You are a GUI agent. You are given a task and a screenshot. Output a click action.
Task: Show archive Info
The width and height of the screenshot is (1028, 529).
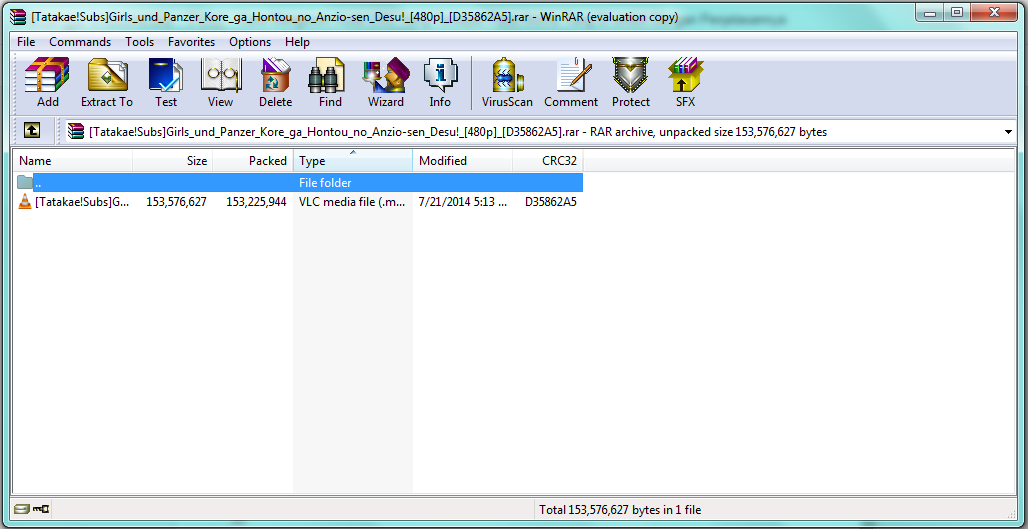(x=440, y=83)
